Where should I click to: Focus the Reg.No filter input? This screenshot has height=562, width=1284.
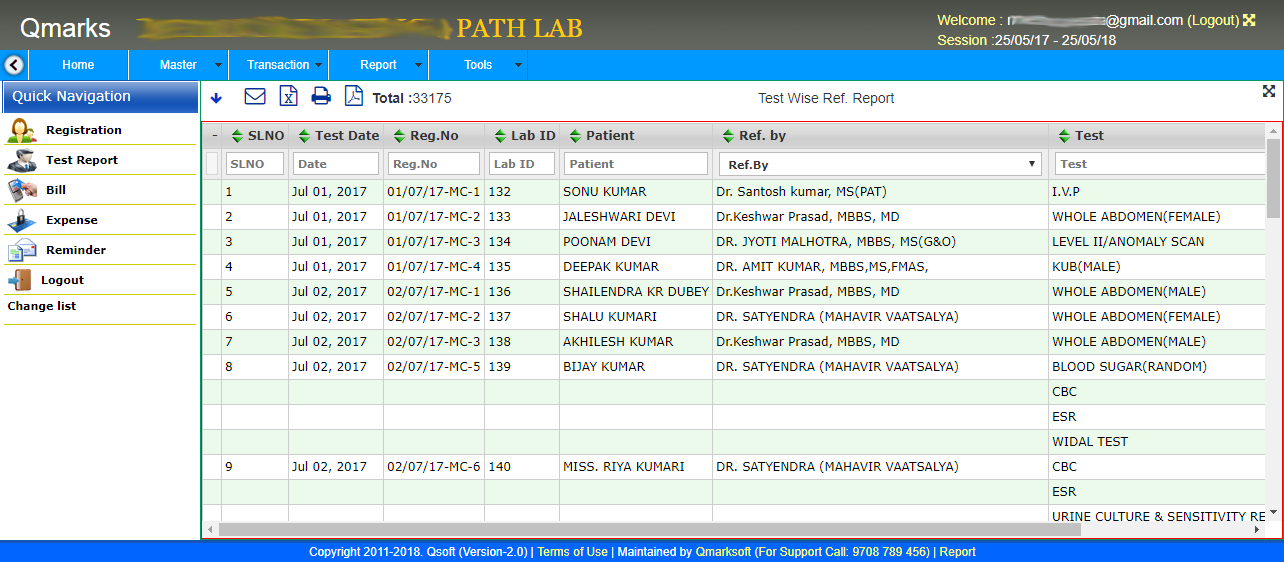[434, 164]
